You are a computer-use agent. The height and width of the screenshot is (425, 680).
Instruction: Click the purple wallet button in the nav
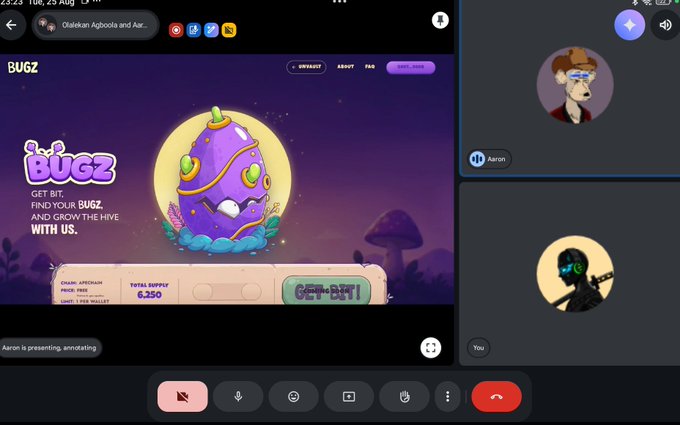pos(411,67)
